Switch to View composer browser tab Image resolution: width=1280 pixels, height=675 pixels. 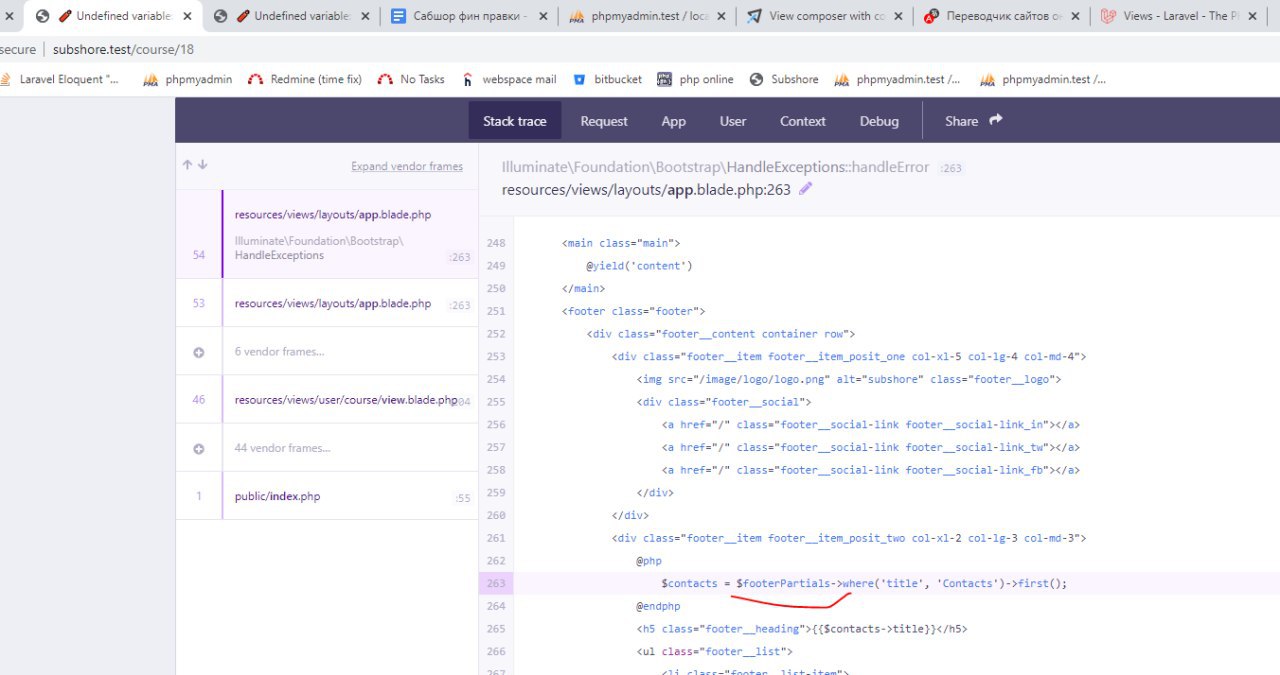pos(824,16)
